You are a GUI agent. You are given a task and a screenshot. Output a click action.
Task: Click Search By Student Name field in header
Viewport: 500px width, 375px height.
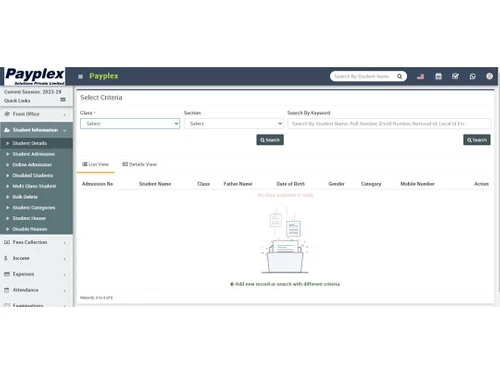coord(363,76)
